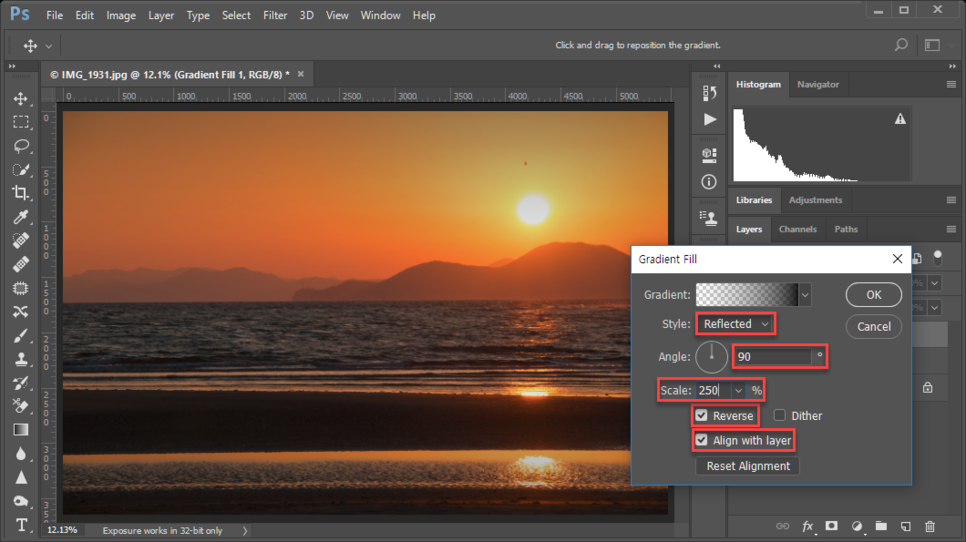Click the Reset Alignment button
This screenshot has width=966, height=542.
click(x=748, y=466)
